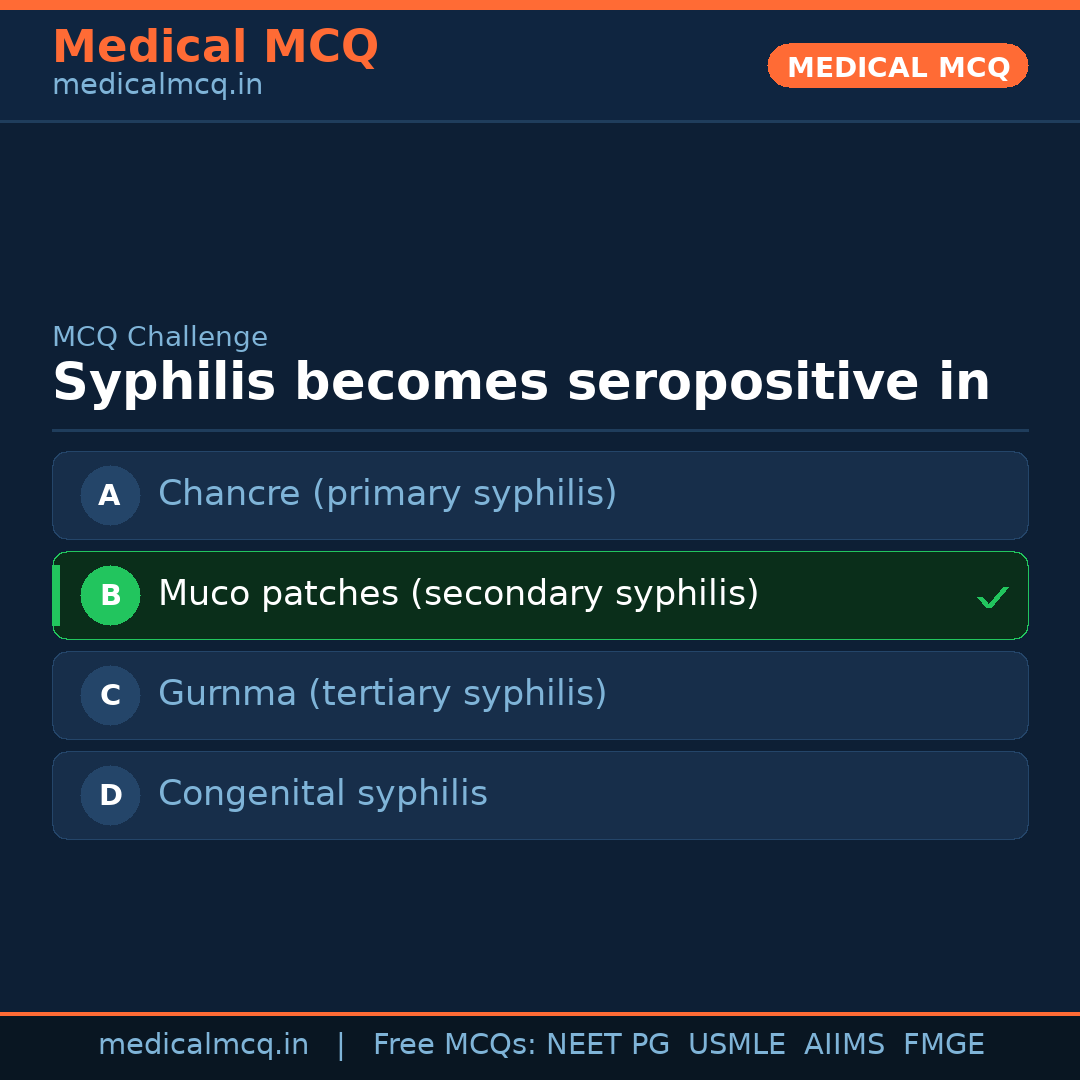
Task: Select answer Muco patches (secondary syphilis)
Action: tap(458, 594)
